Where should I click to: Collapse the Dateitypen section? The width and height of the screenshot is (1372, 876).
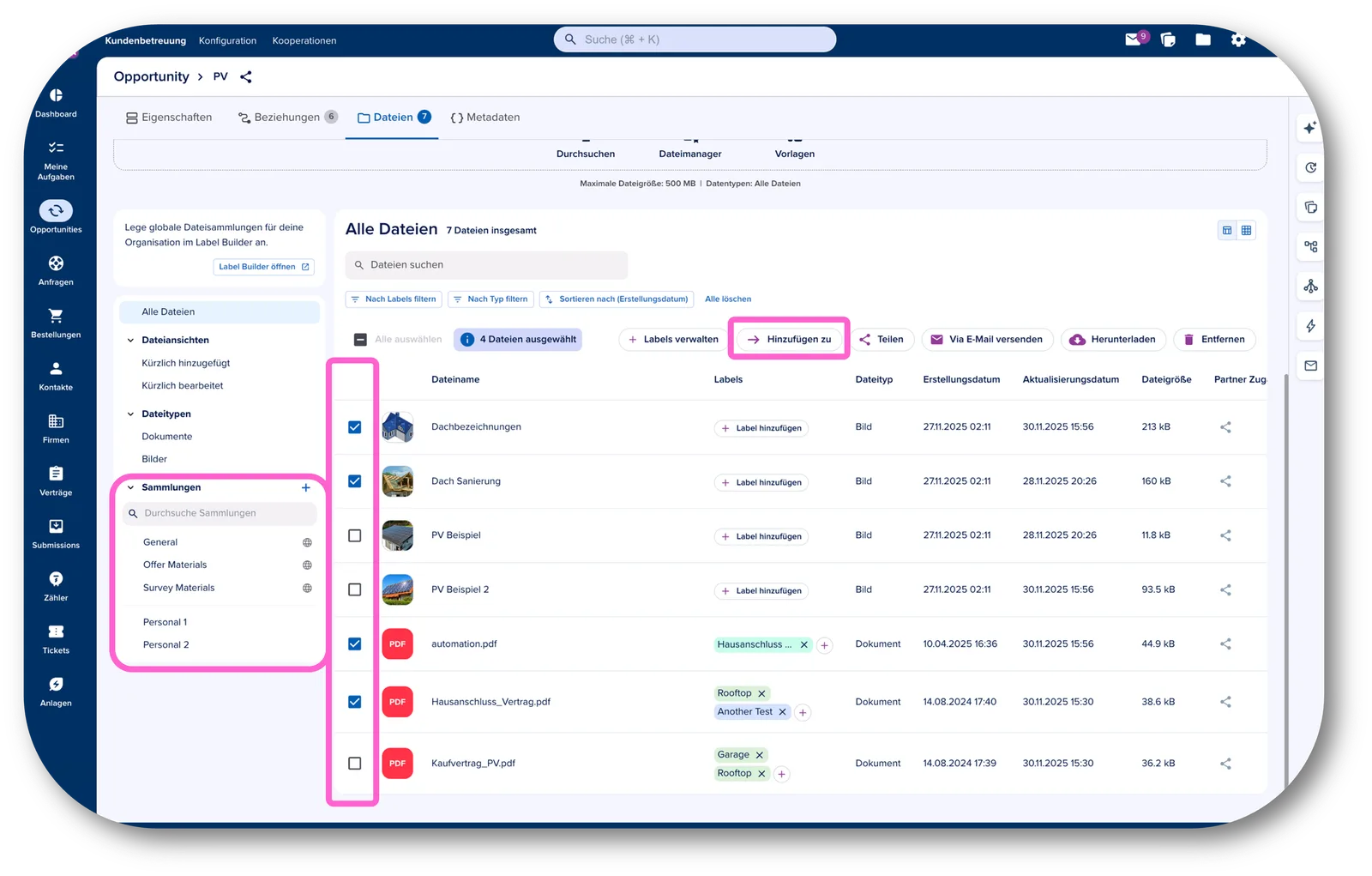tap(130, 414)
